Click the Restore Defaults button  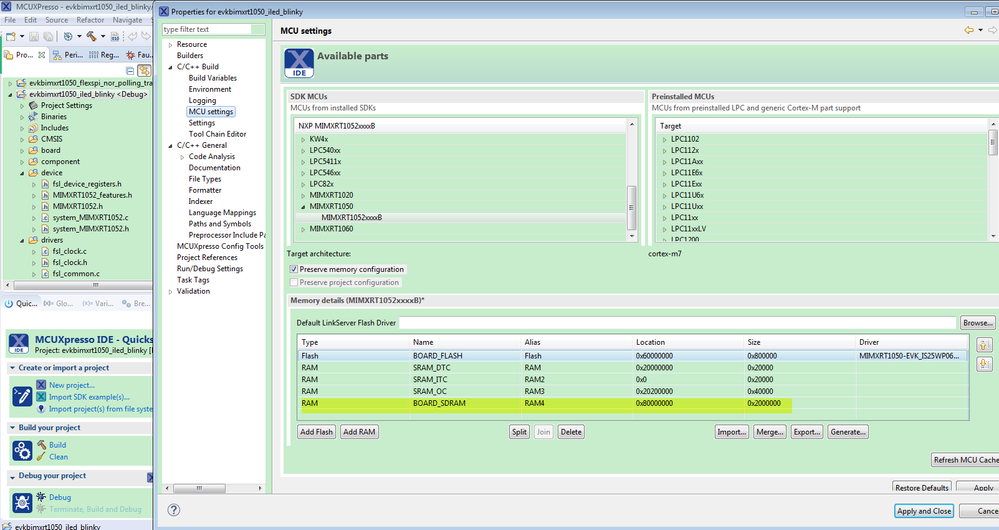click(922, 487)
